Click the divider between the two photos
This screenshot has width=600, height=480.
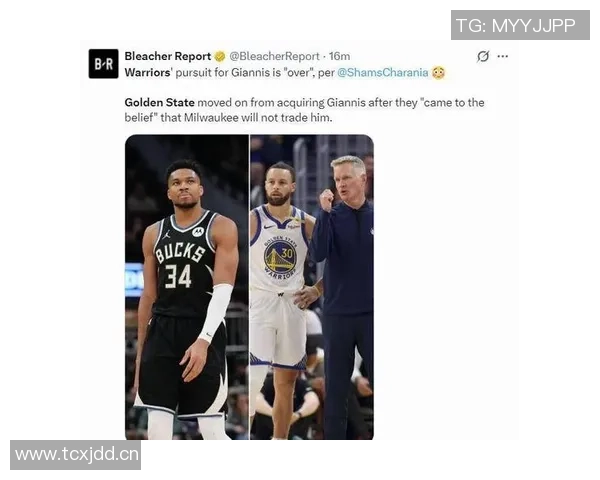coord(249,287)
